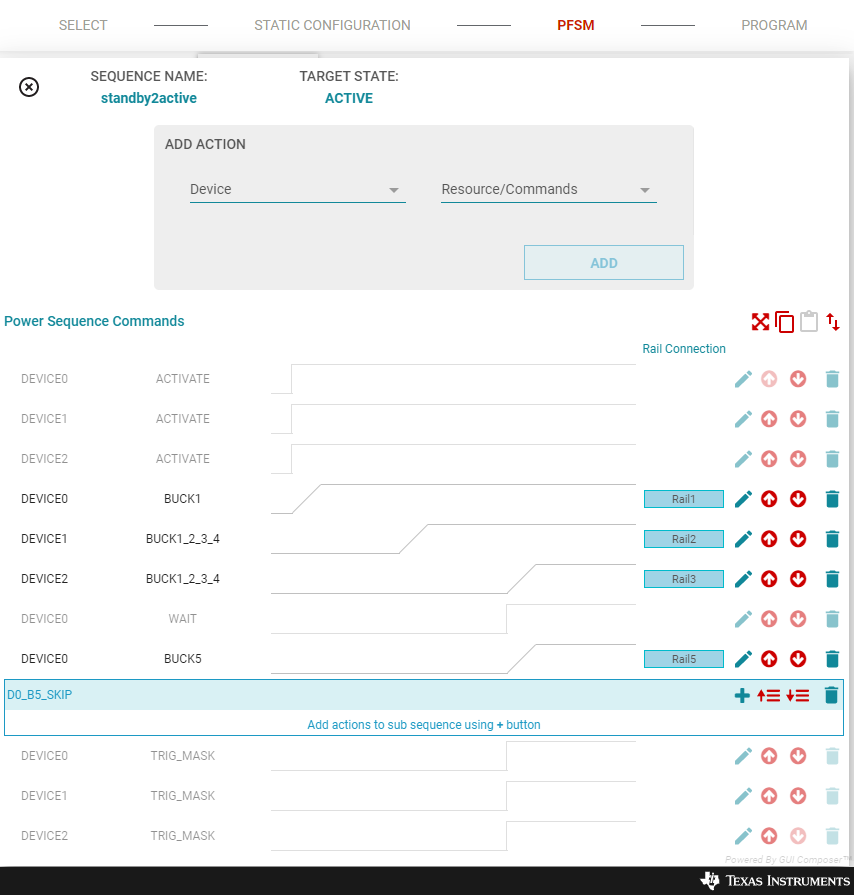
Task: Click the copy sequence icon
Action: (x=785, y=322)
